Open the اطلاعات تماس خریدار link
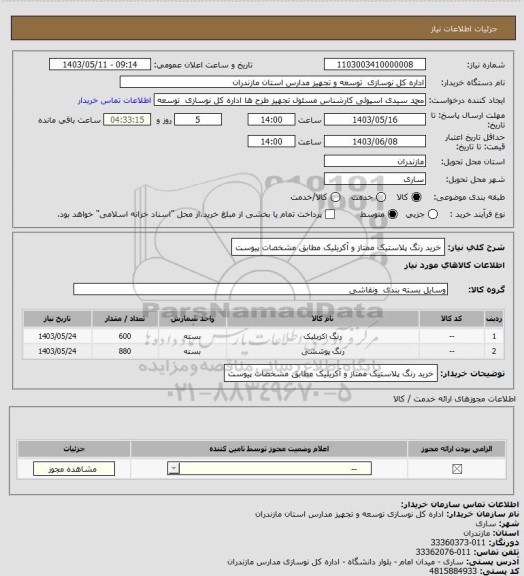This screenshot has height=576, width=524. (x=114, y=100)
